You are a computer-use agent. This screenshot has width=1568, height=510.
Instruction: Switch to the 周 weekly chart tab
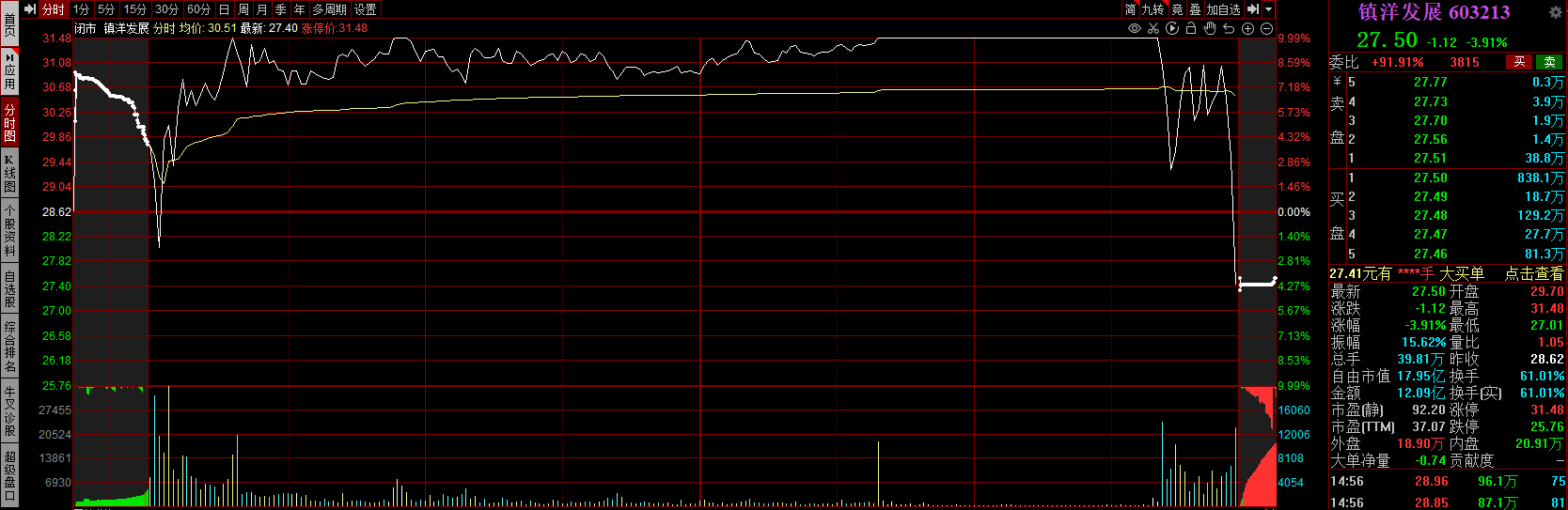click(243, 9)
